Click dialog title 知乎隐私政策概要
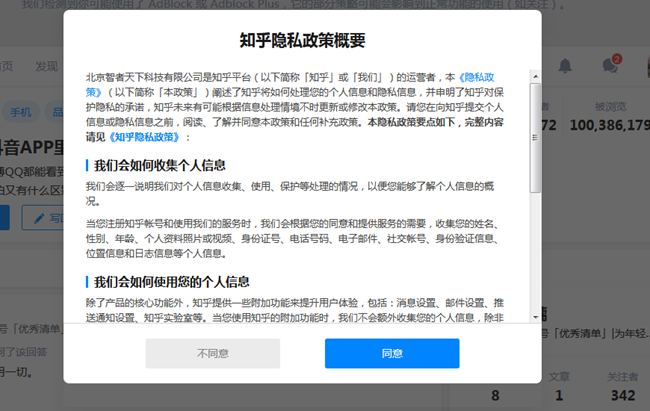 click(302, 40)
